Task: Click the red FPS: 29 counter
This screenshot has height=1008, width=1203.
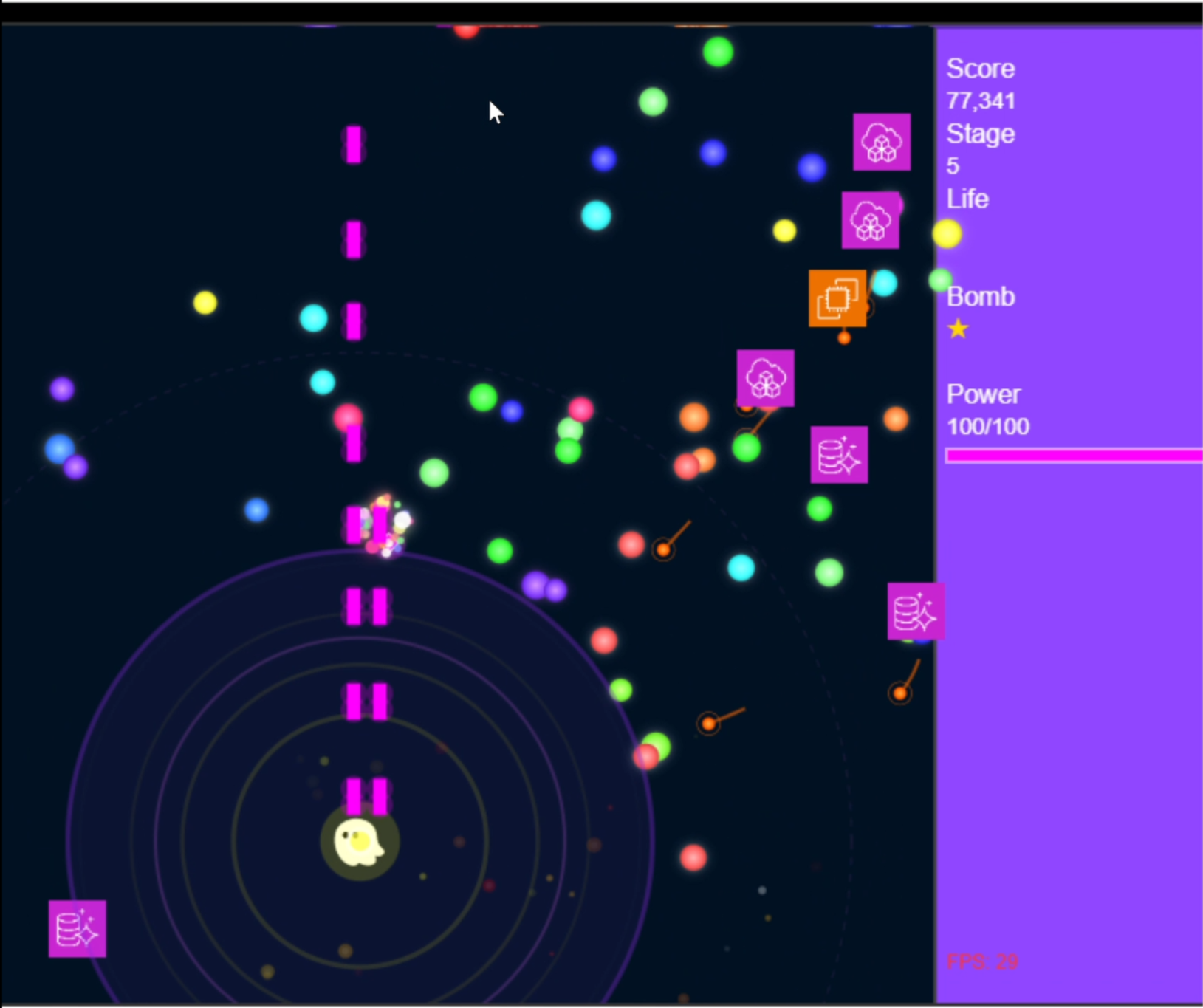Action: 982,961
